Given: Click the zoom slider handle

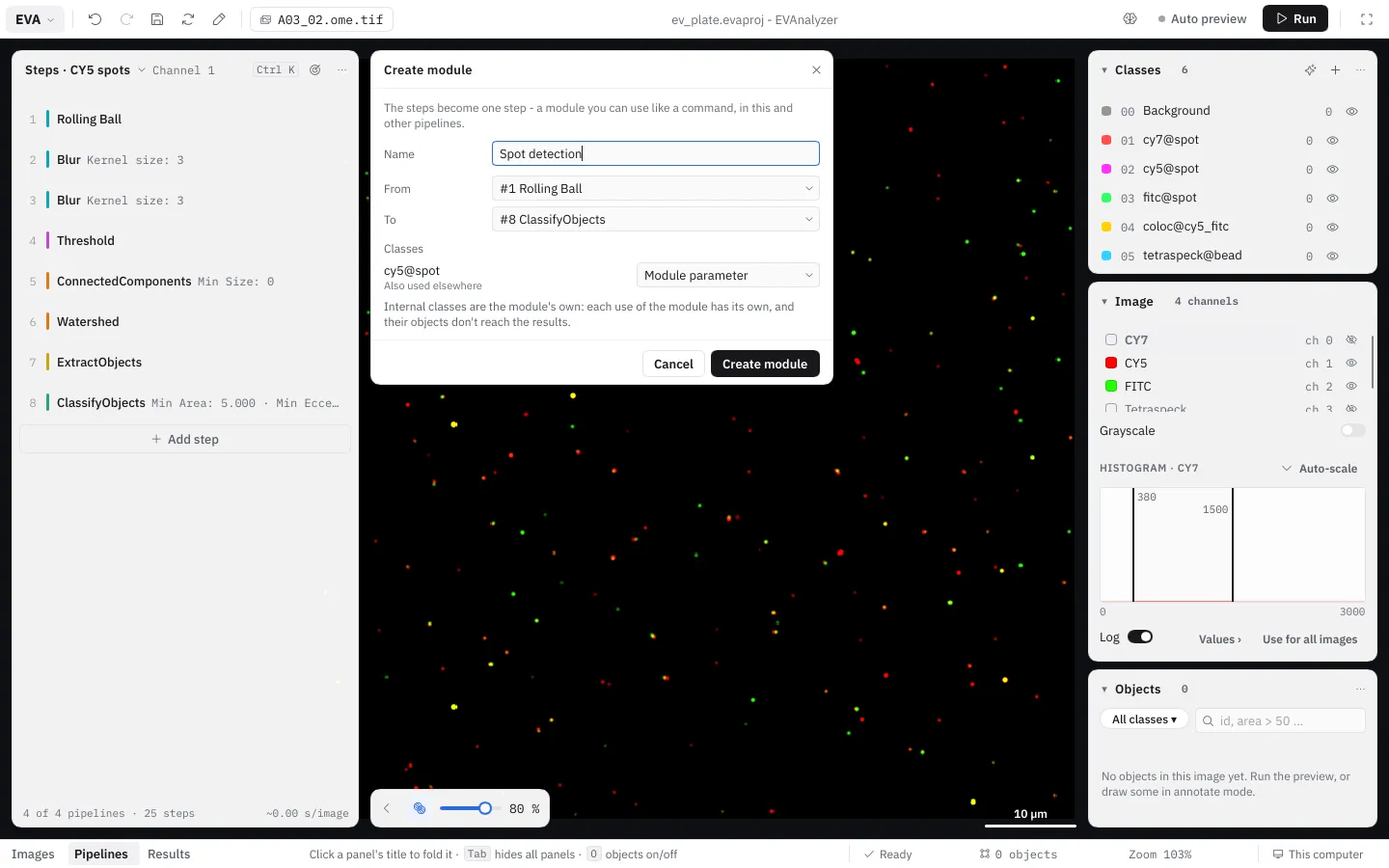Looking at the screenshot, I should [485, 808].
